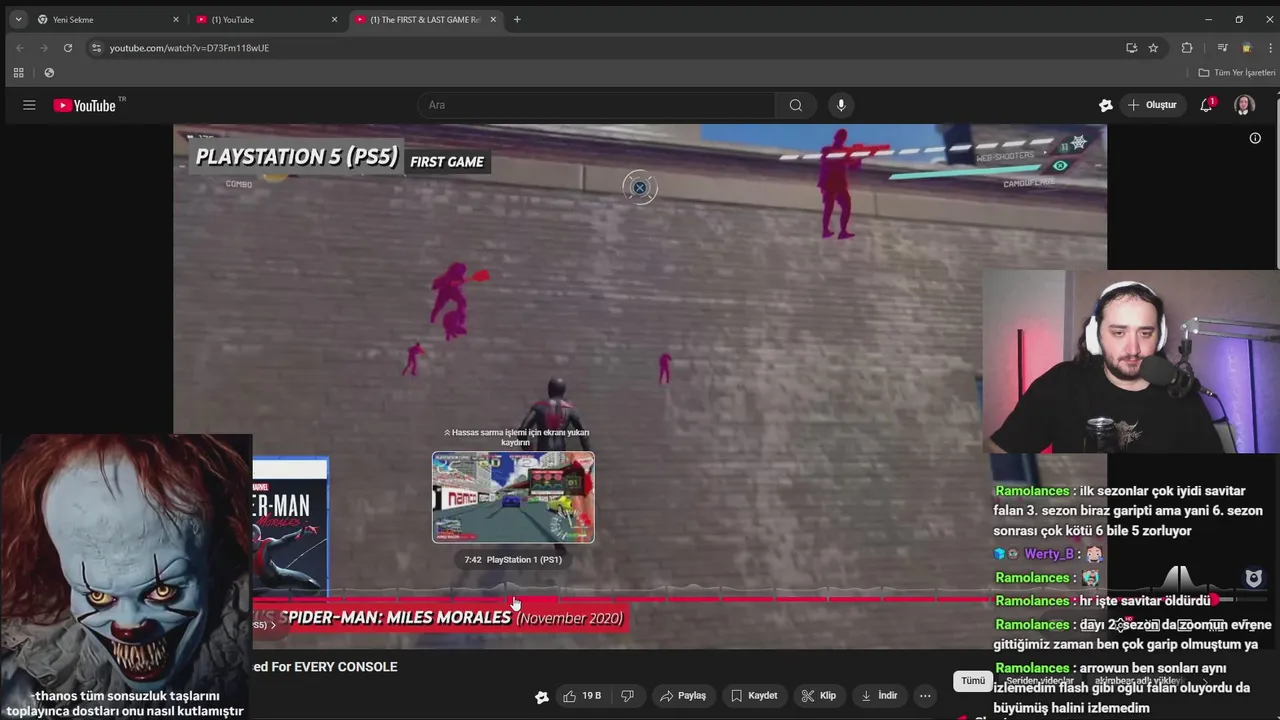Open more actions three-dot menu

[x=925, y=696]
